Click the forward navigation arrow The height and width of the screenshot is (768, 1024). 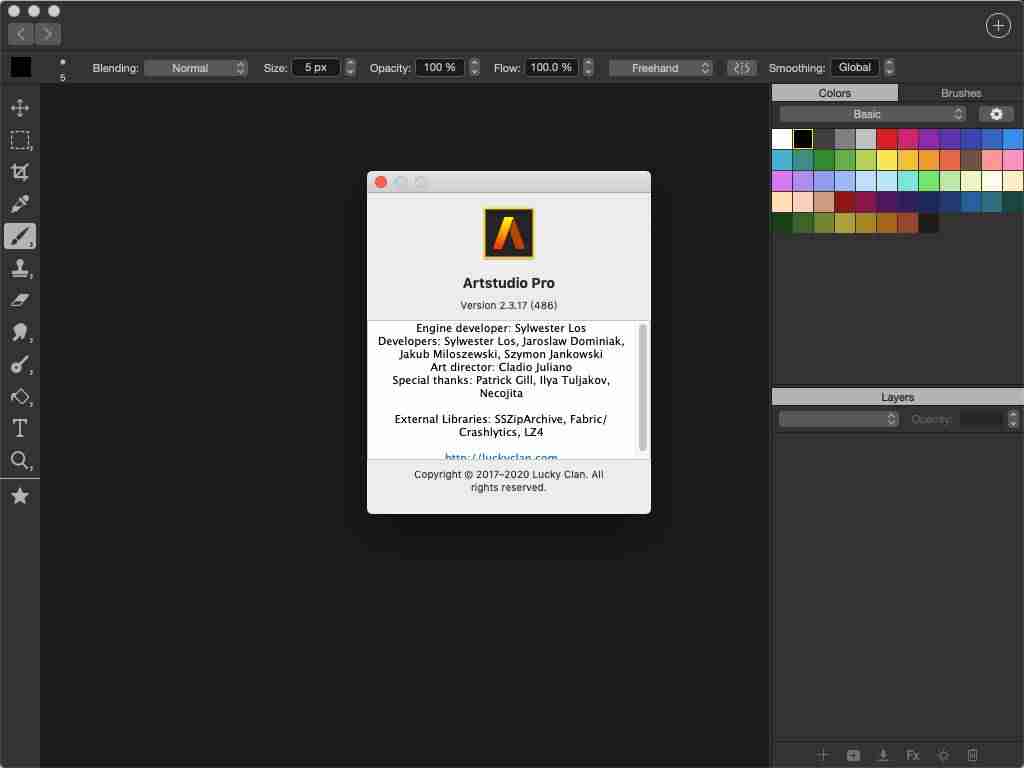[x=48, y=34]
